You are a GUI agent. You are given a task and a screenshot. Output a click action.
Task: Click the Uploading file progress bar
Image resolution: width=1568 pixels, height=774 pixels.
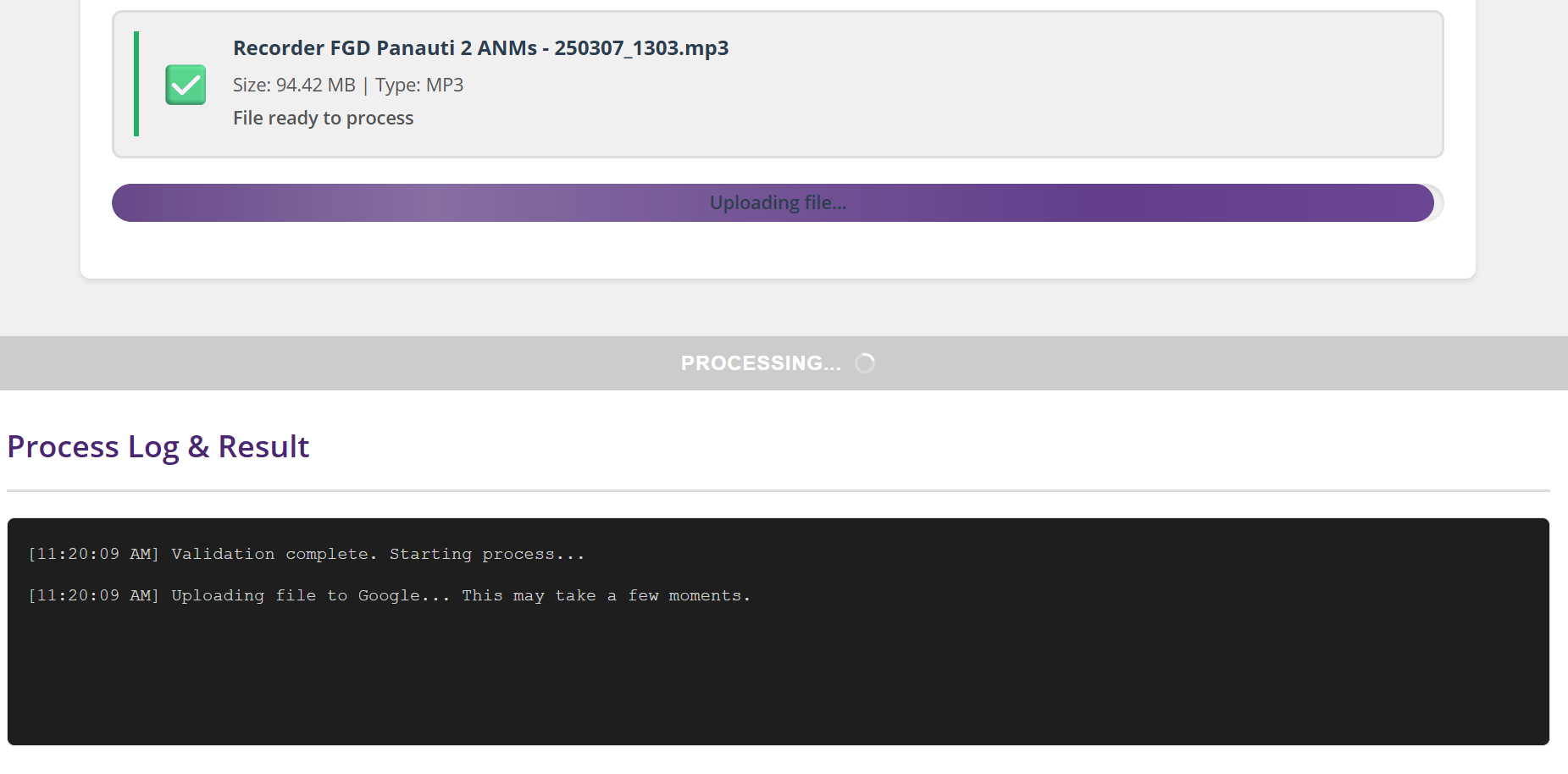click(778, 203)
